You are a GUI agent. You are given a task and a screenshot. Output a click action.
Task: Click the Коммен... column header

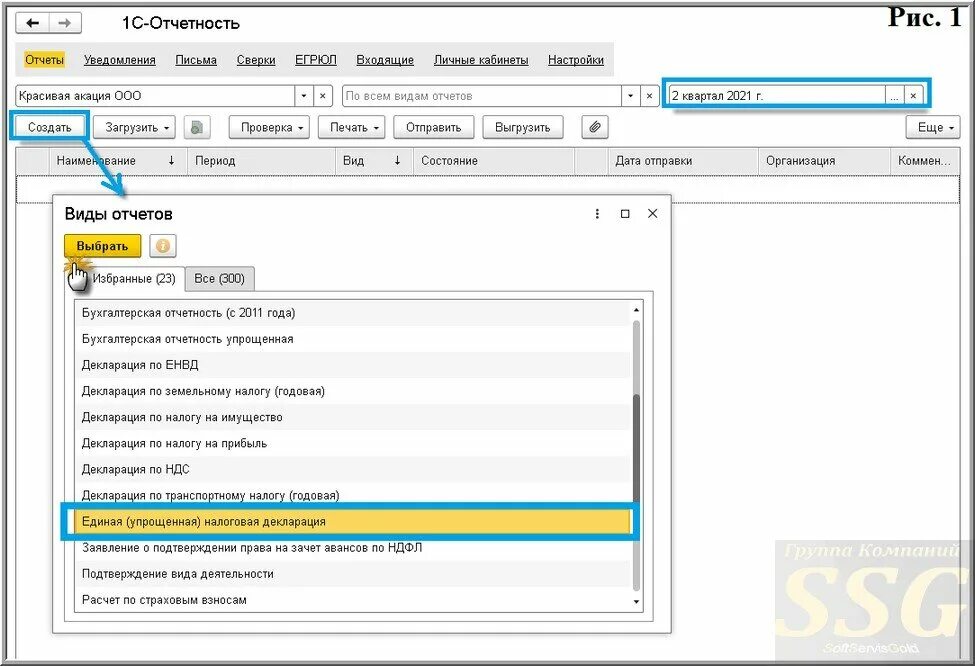(925, 161)
